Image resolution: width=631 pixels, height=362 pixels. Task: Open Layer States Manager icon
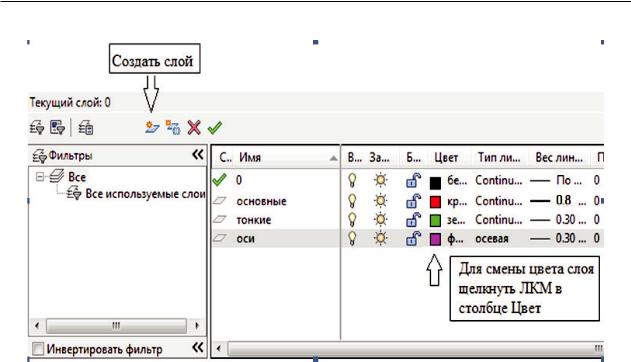[x=86, y=128]
